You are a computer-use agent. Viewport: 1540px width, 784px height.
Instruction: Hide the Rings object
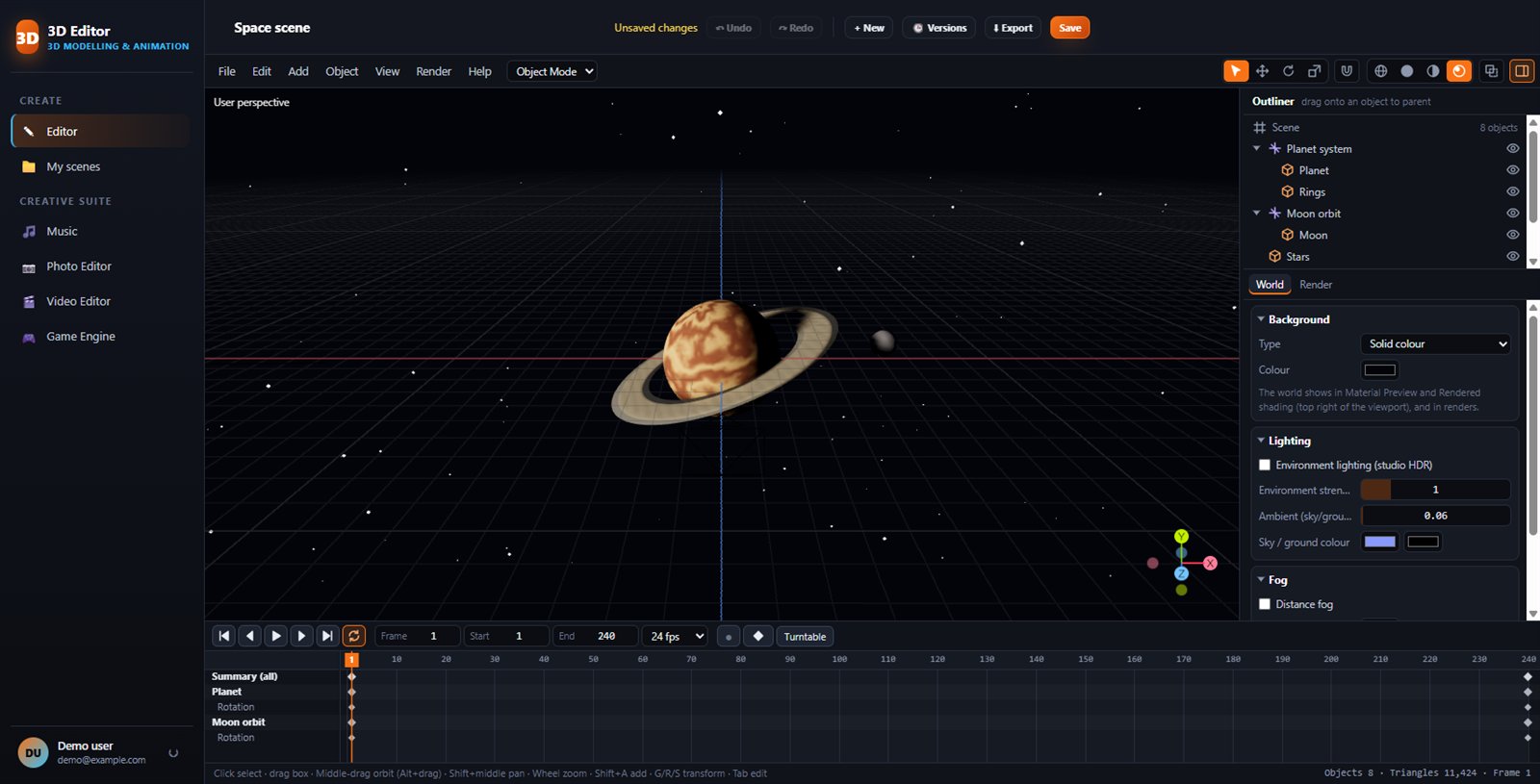(x=1513, y=191)
